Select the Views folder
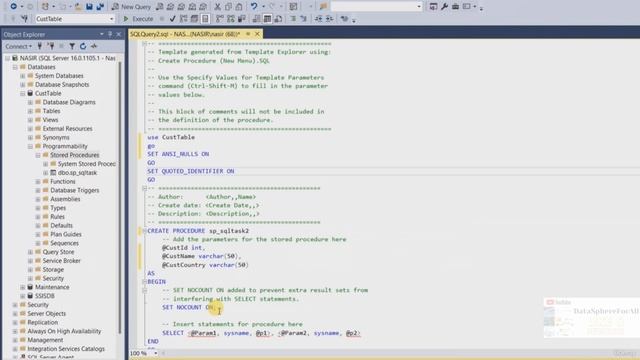 (x=50, y=120)
